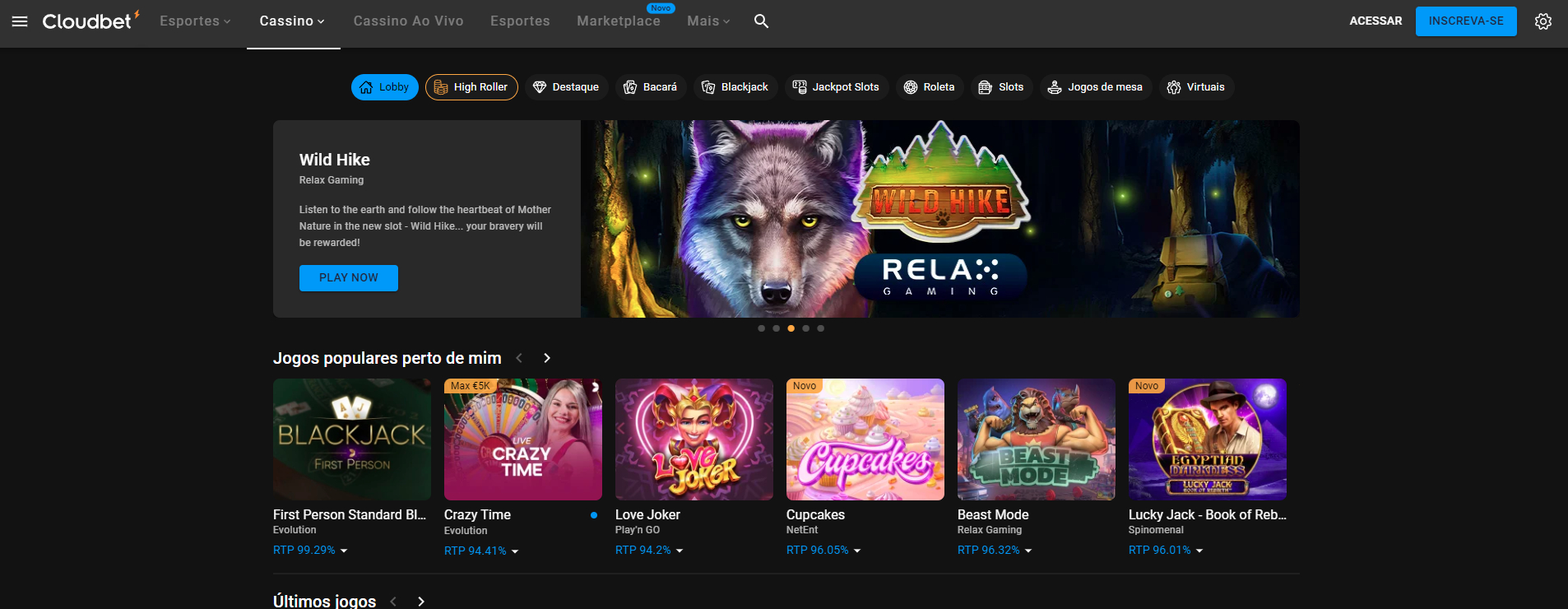Select the first carousel dot

point(762,328)
